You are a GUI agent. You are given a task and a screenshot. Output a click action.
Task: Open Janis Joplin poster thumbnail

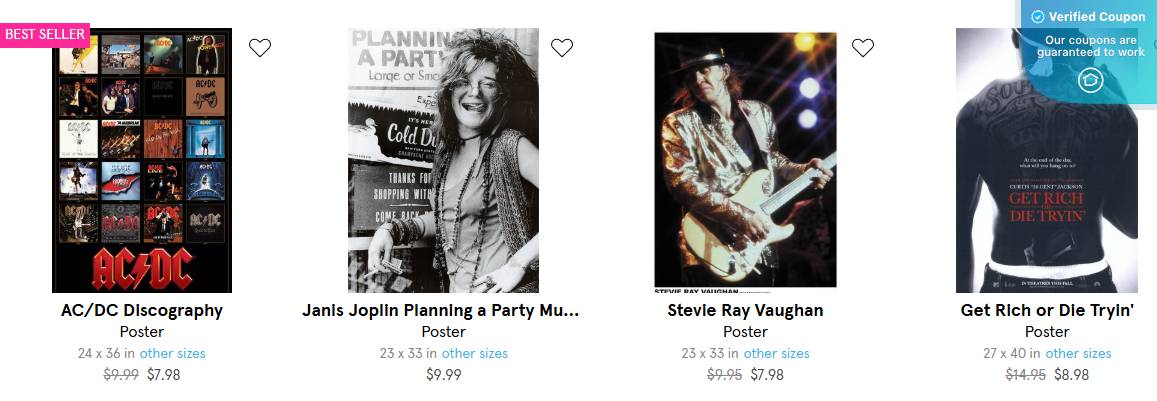point(443,160)
